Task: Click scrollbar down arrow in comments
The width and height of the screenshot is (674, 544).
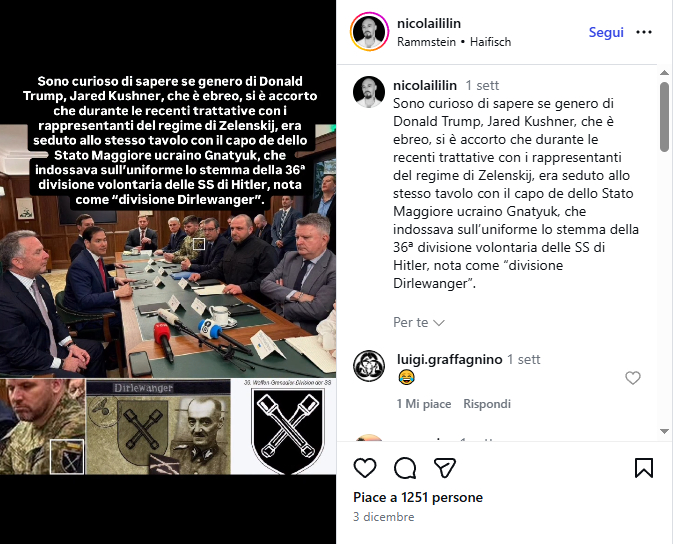Action: click(x=664, y=431)
